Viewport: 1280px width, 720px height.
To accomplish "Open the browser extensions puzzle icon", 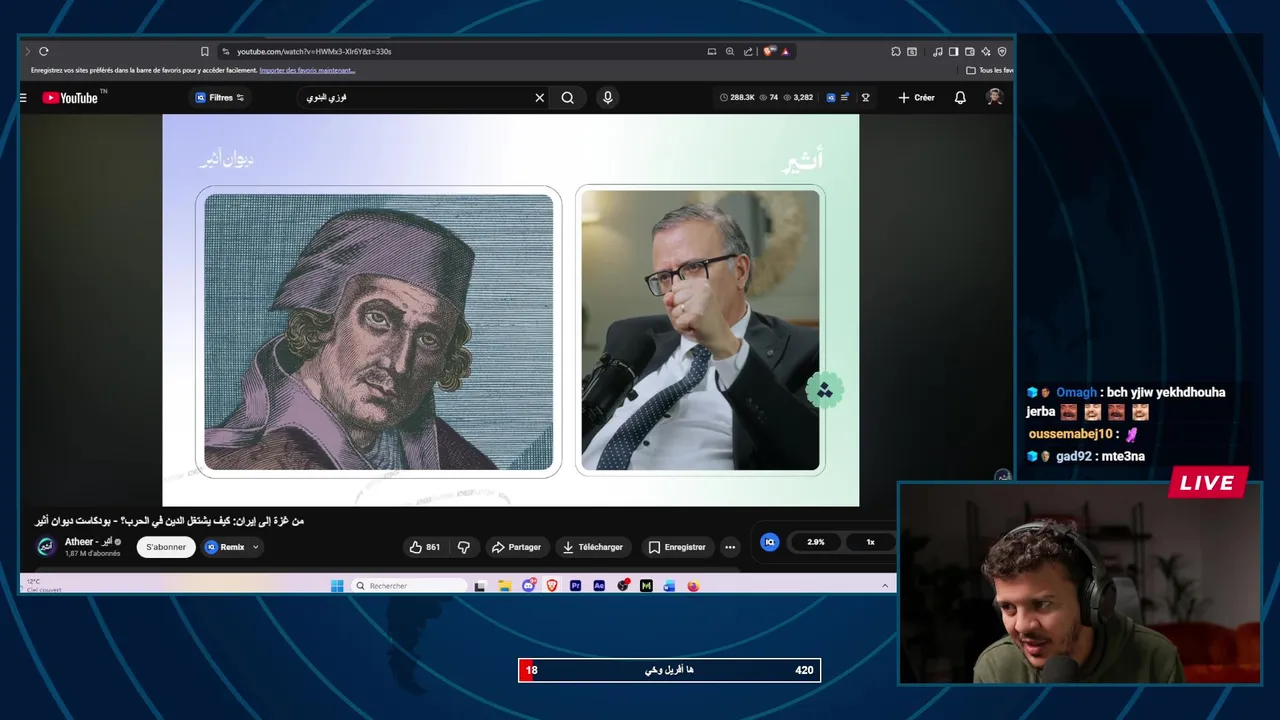I will coord(896,51).
